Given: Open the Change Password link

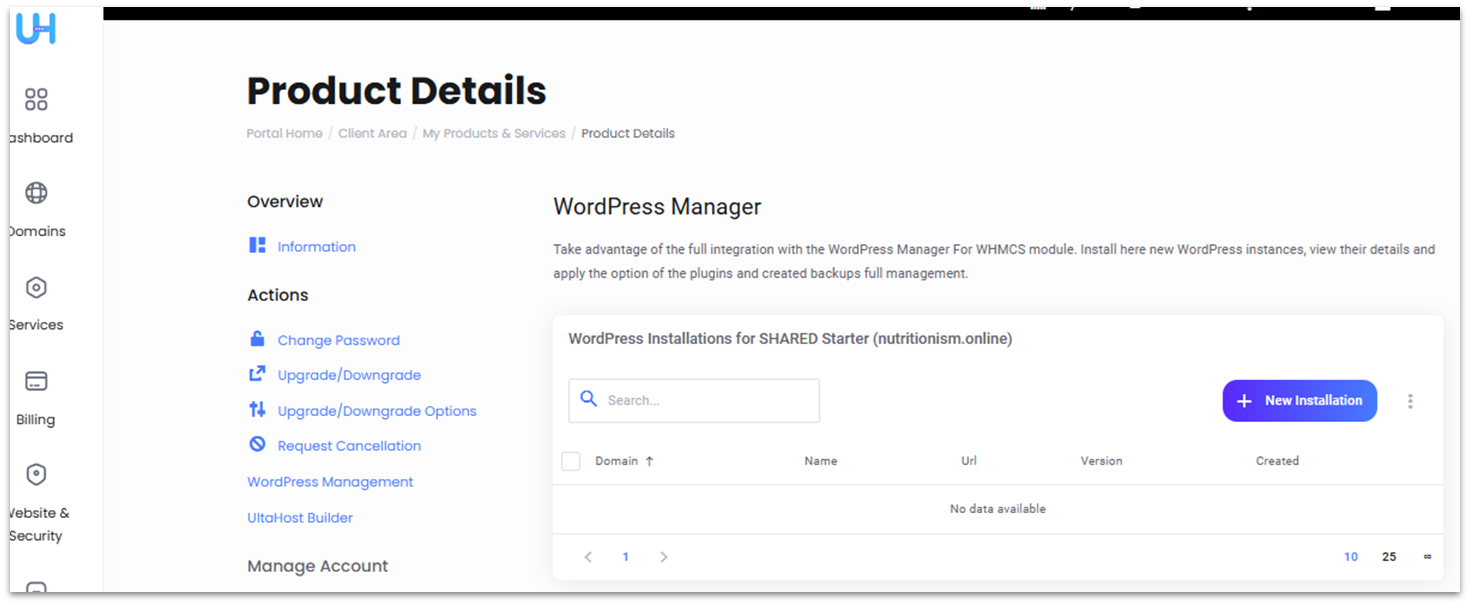Looking at the screenshot, I should (338, 340).
